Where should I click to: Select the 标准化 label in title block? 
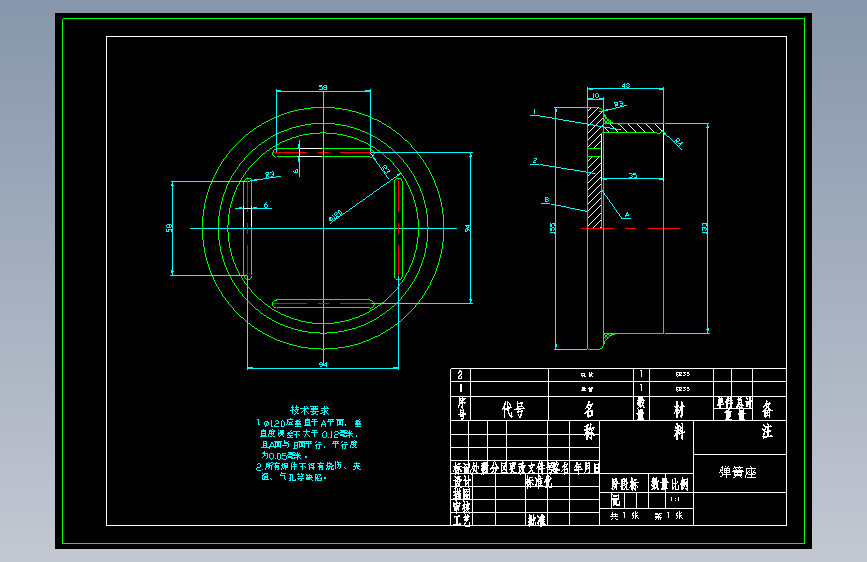(x=539, y=482)
